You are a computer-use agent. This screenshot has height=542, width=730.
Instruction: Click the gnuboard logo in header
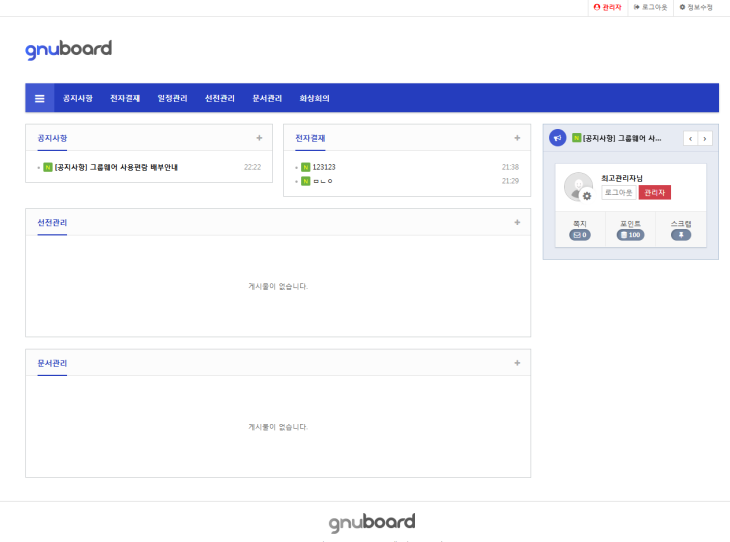[68, 49]
